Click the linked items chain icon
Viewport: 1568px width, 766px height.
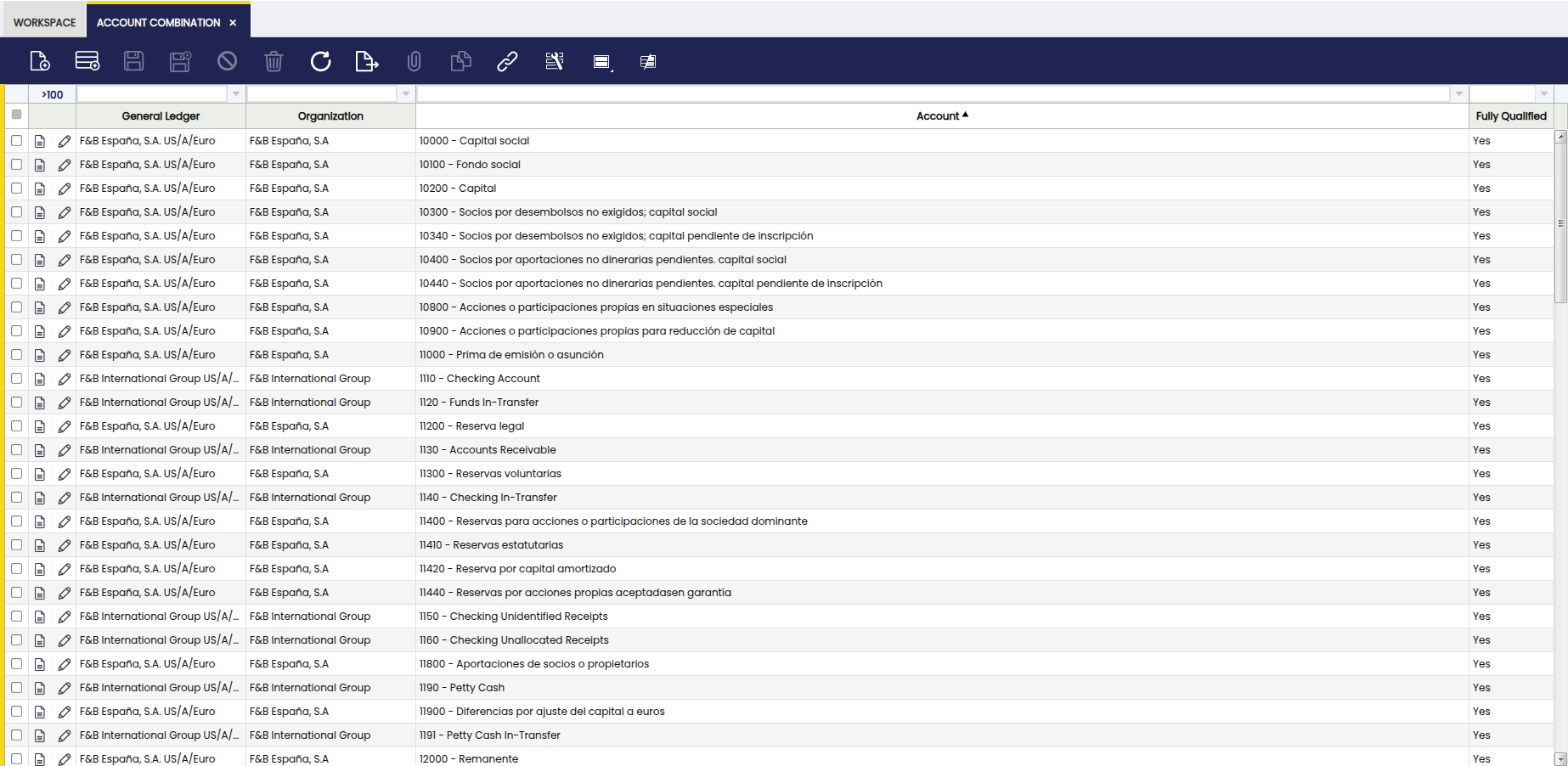[507, 61]
